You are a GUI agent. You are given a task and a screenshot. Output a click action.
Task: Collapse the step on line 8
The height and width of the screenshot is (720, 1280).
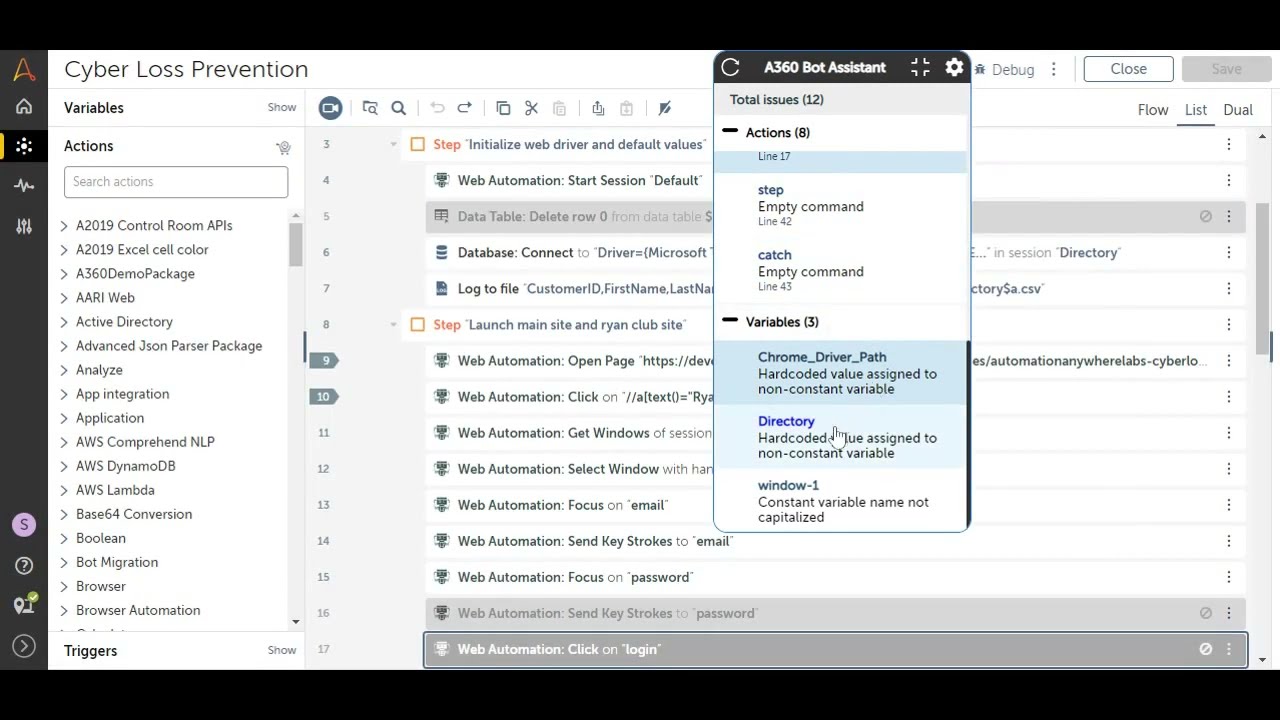tap(393, 324)
